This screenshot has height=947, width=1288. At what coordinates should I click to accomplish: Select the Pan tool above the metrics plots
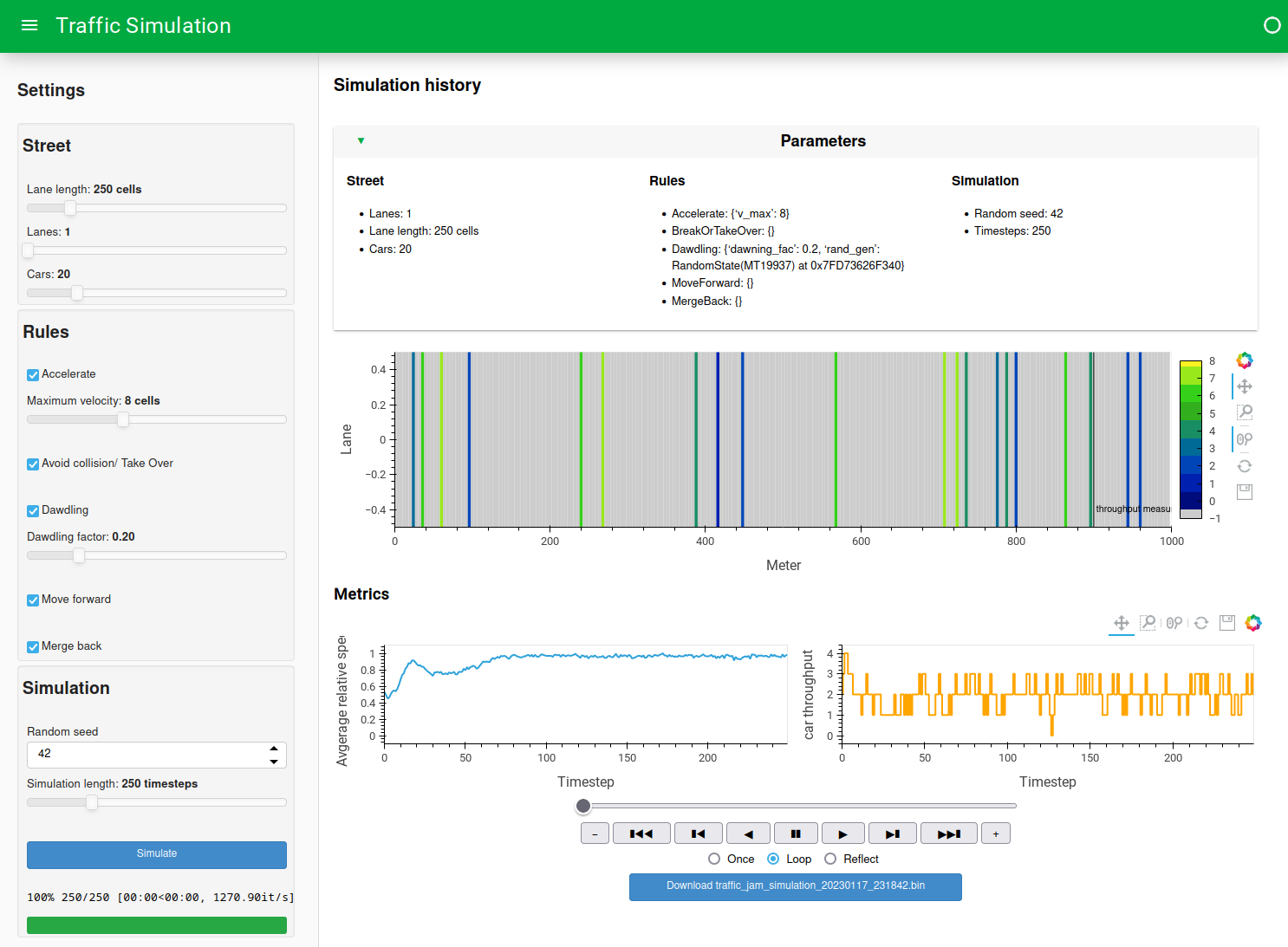(1122, 623)
